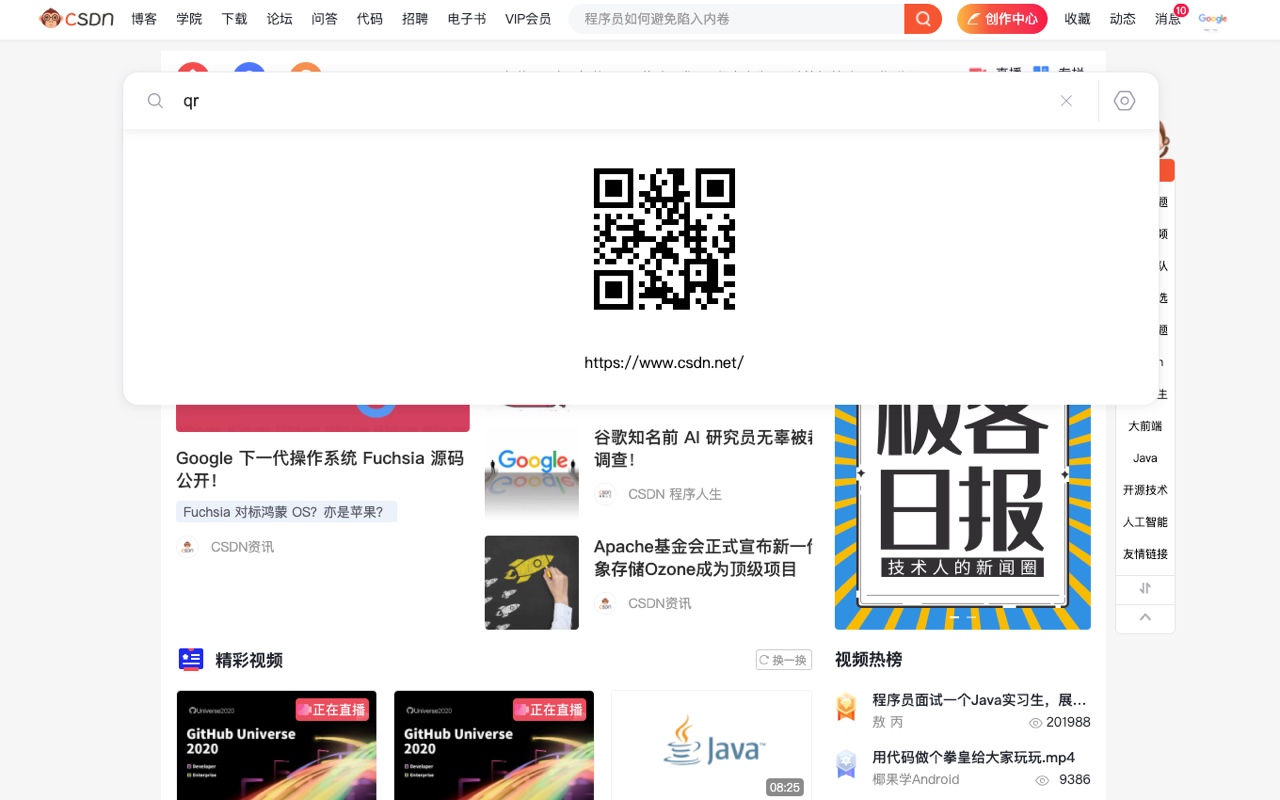The width and height of the screenshot is (1280, 800).
Task: Open the Google Fuchsia article headline
Action: [x=322, y=469]
